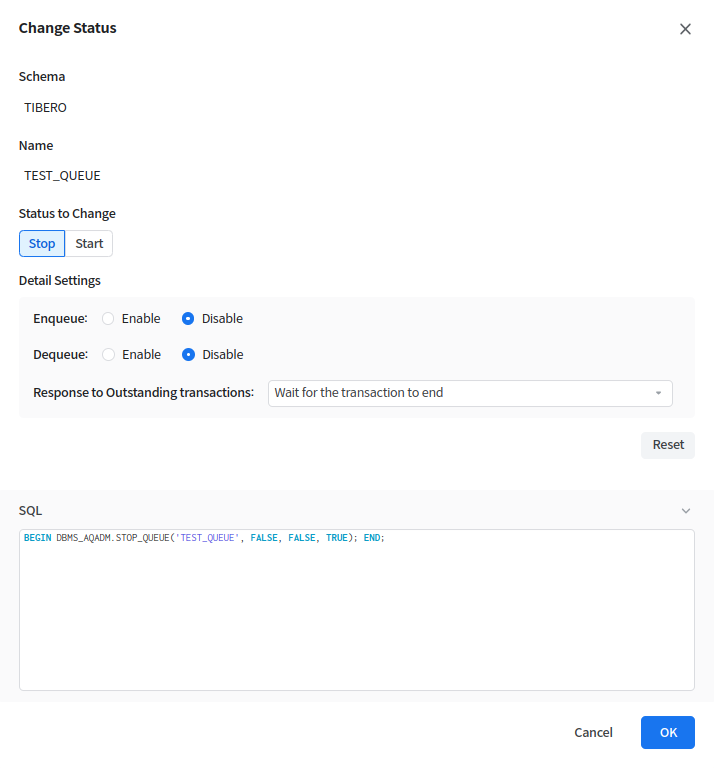Close the Change Status dialog
Viewport: 714px width, 768px height.
click(x=685, y=29)
